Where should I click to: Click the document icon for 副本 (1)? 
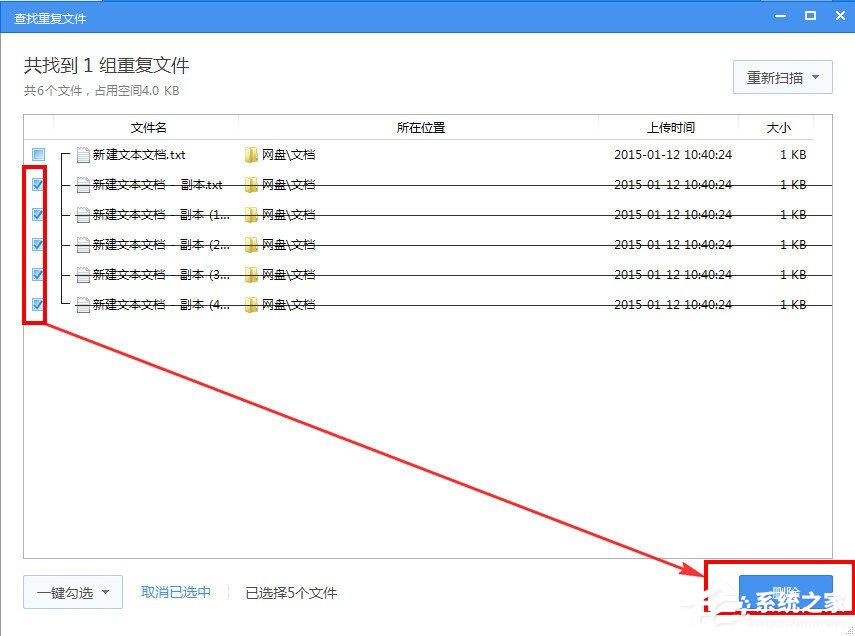(81, 214)
